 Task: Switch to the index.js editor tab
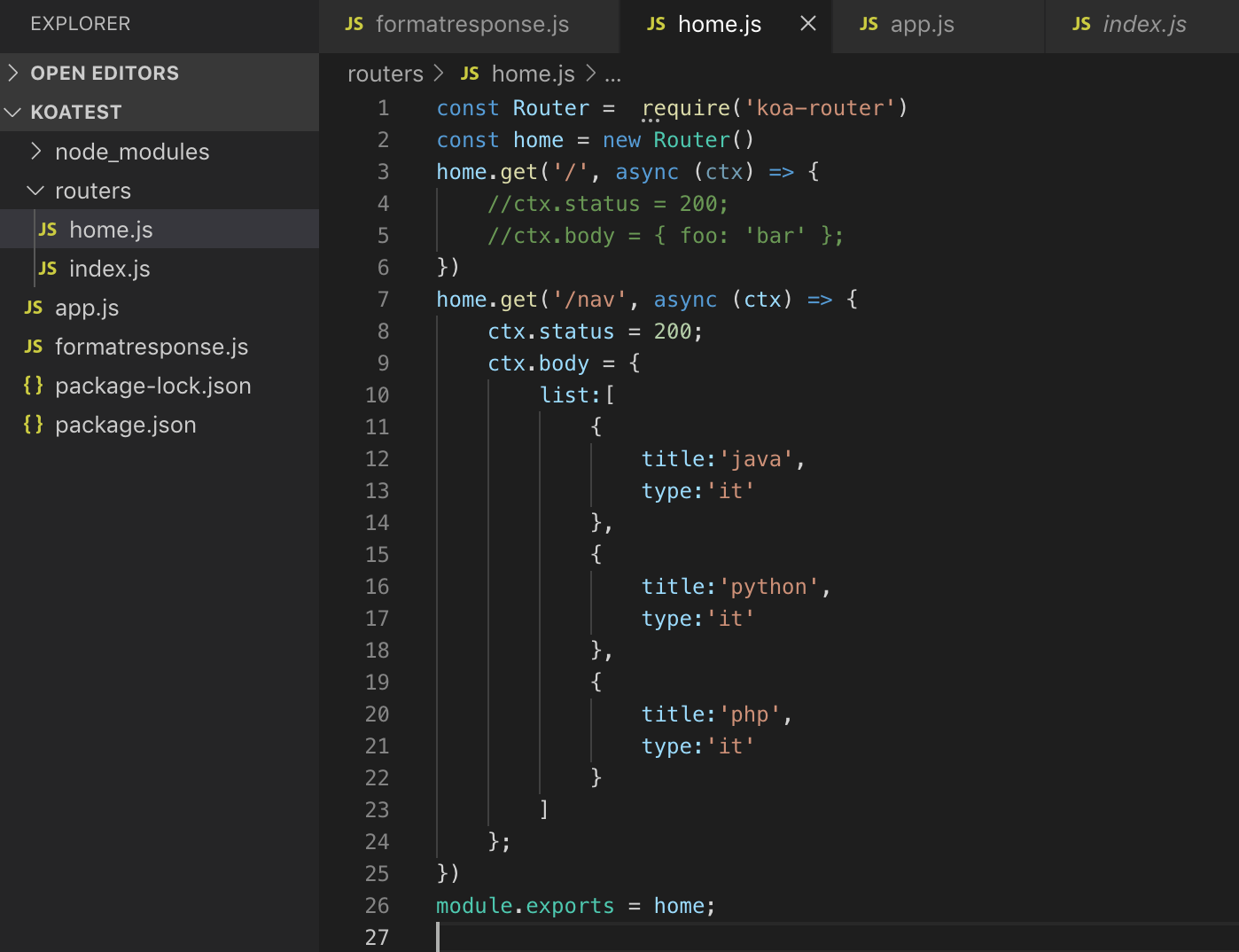pyautogui.click(x=1143, y=25)
